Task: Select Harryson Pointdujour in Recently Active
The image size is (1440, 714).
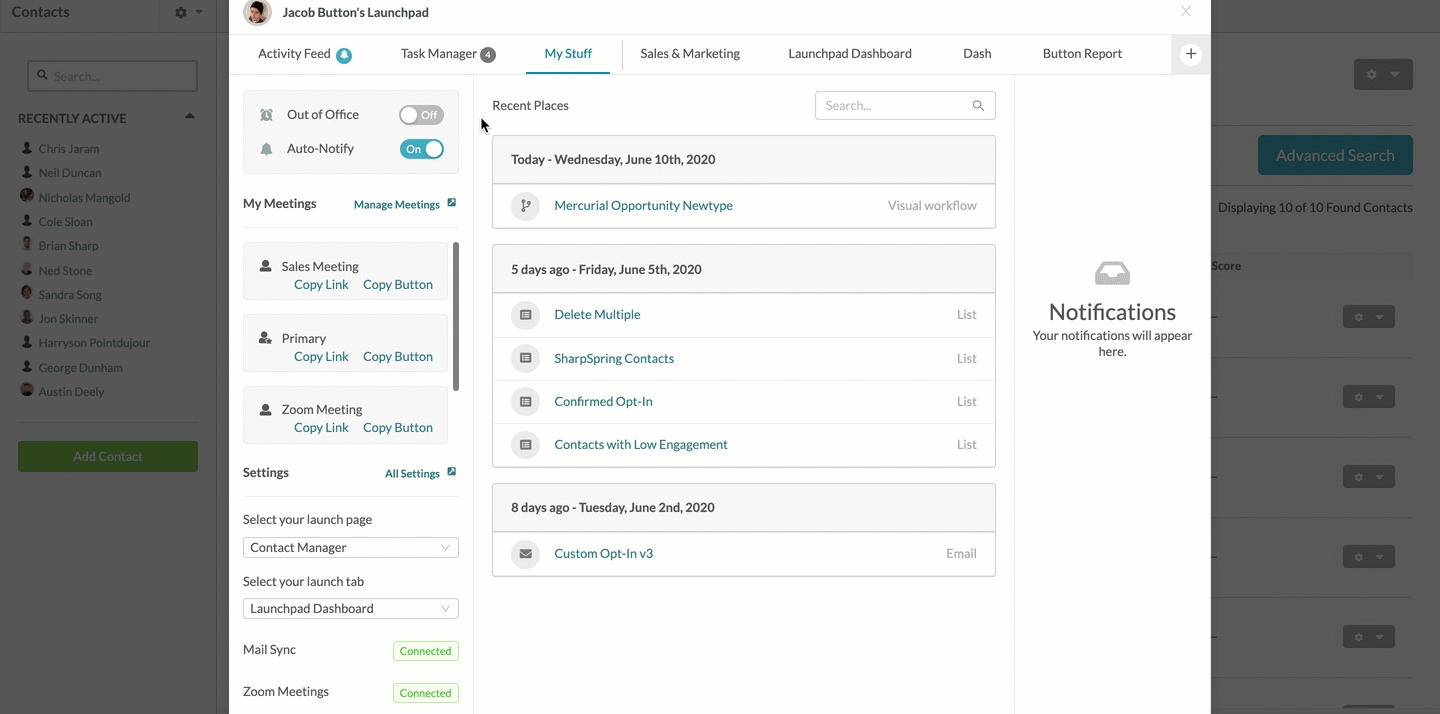Action: (94, 343)
